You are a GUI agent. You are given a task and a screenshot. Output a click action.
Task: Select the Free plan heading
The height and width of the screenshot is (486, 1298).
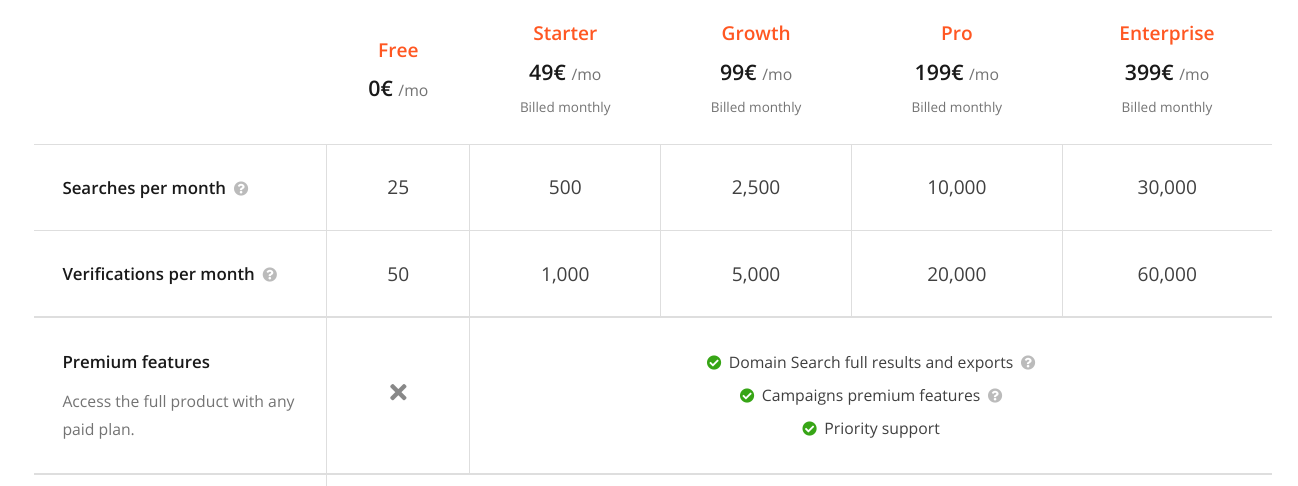click(398, 51)
